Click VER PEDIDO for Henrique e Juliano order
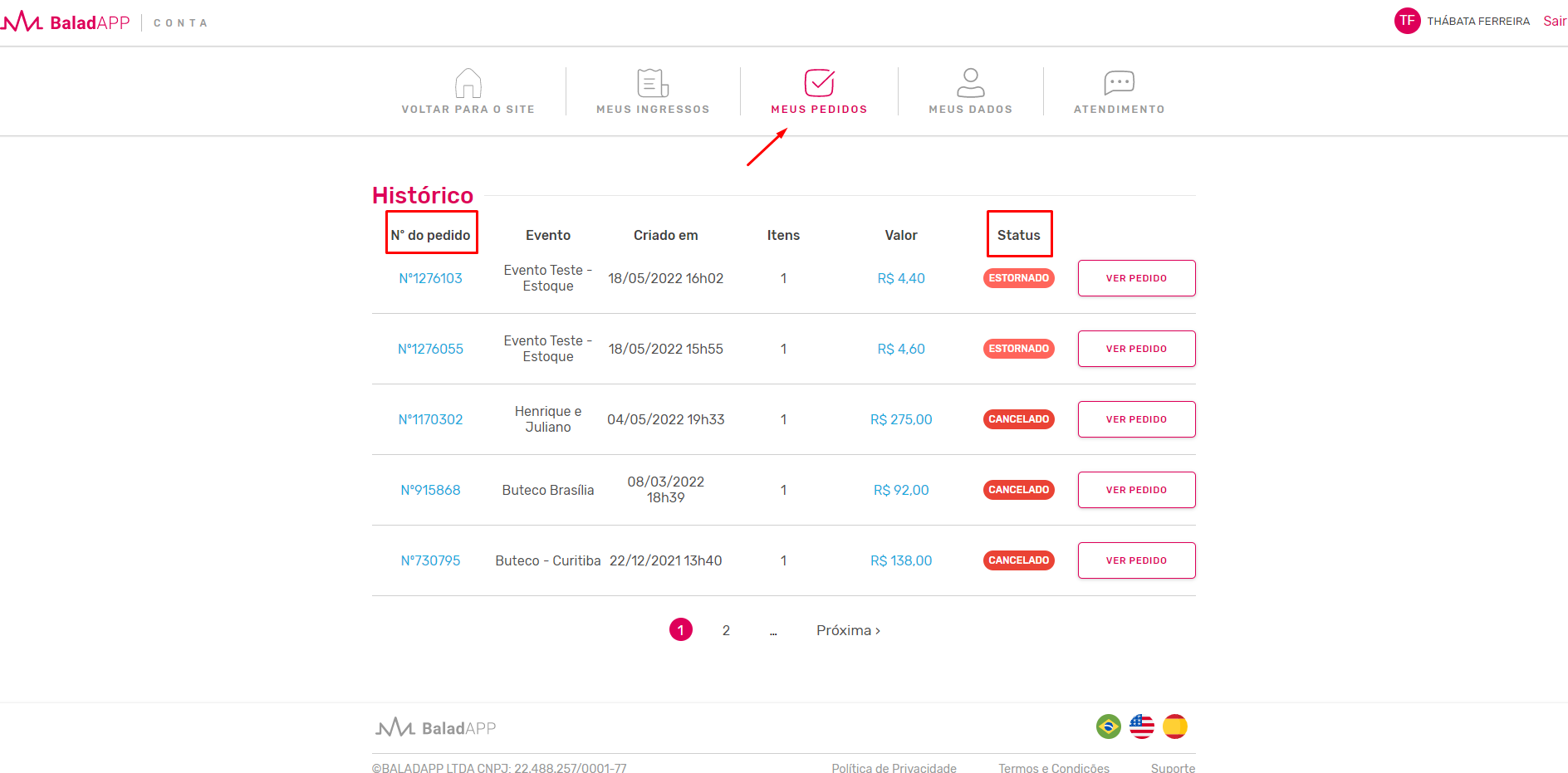Viewport: 1568px width, 773px height. click(x=1136, y=419)
